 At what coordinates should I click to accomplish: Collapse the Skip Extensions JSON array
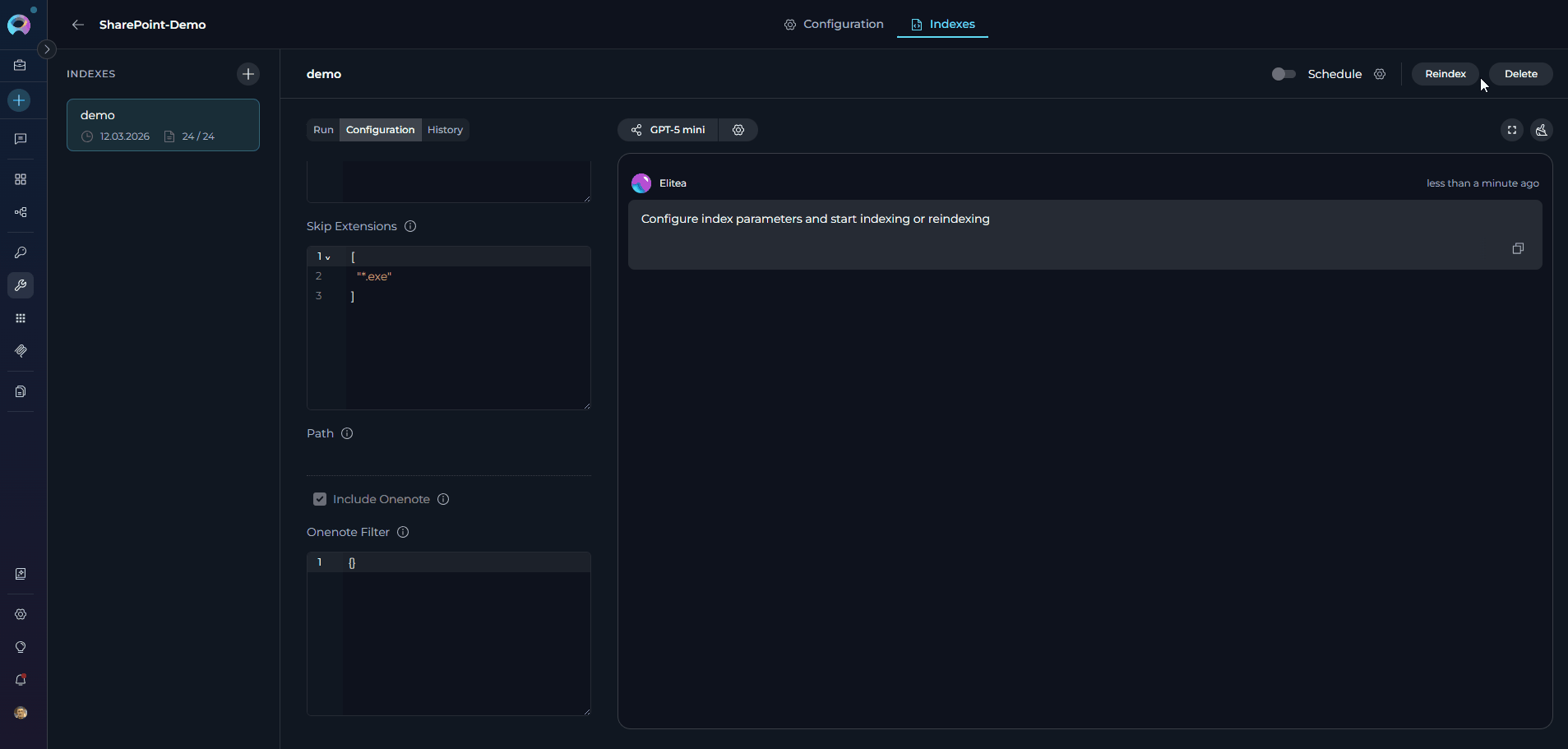[x=328, y=257]
